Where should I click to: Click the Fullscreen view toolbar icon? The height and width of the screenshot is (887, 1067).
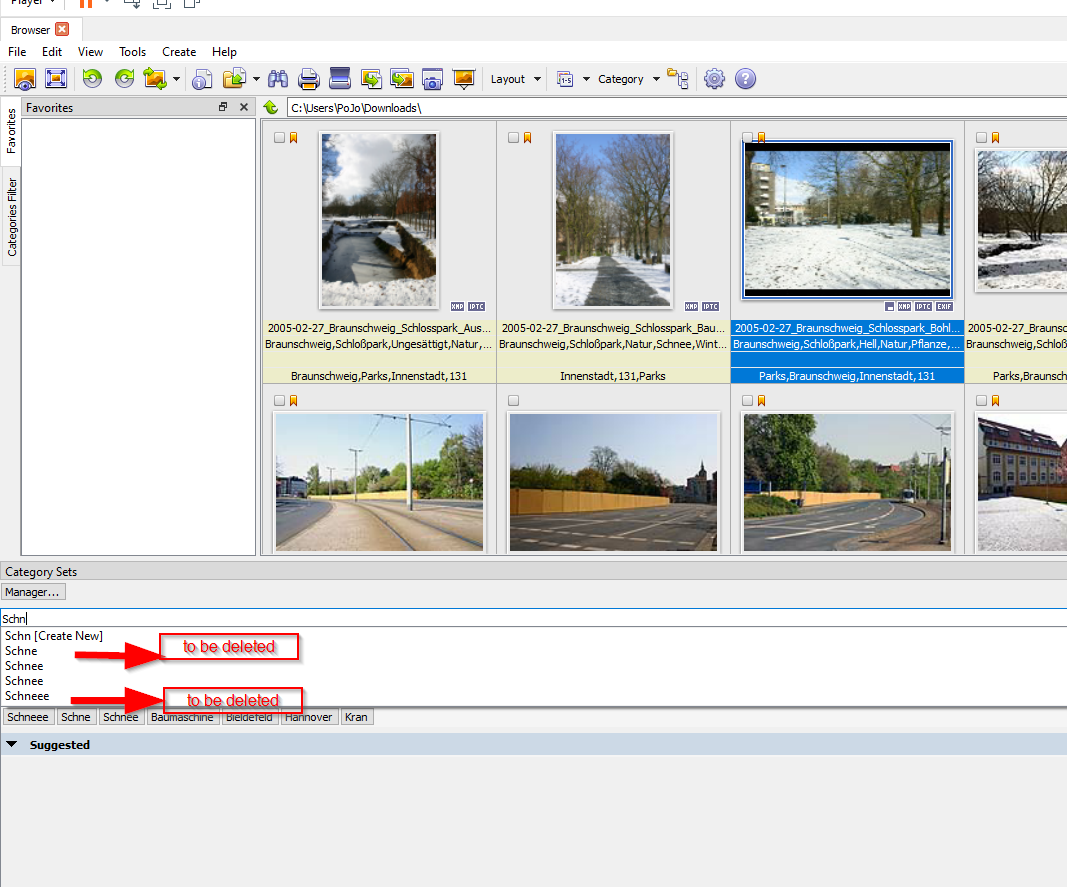56,79
